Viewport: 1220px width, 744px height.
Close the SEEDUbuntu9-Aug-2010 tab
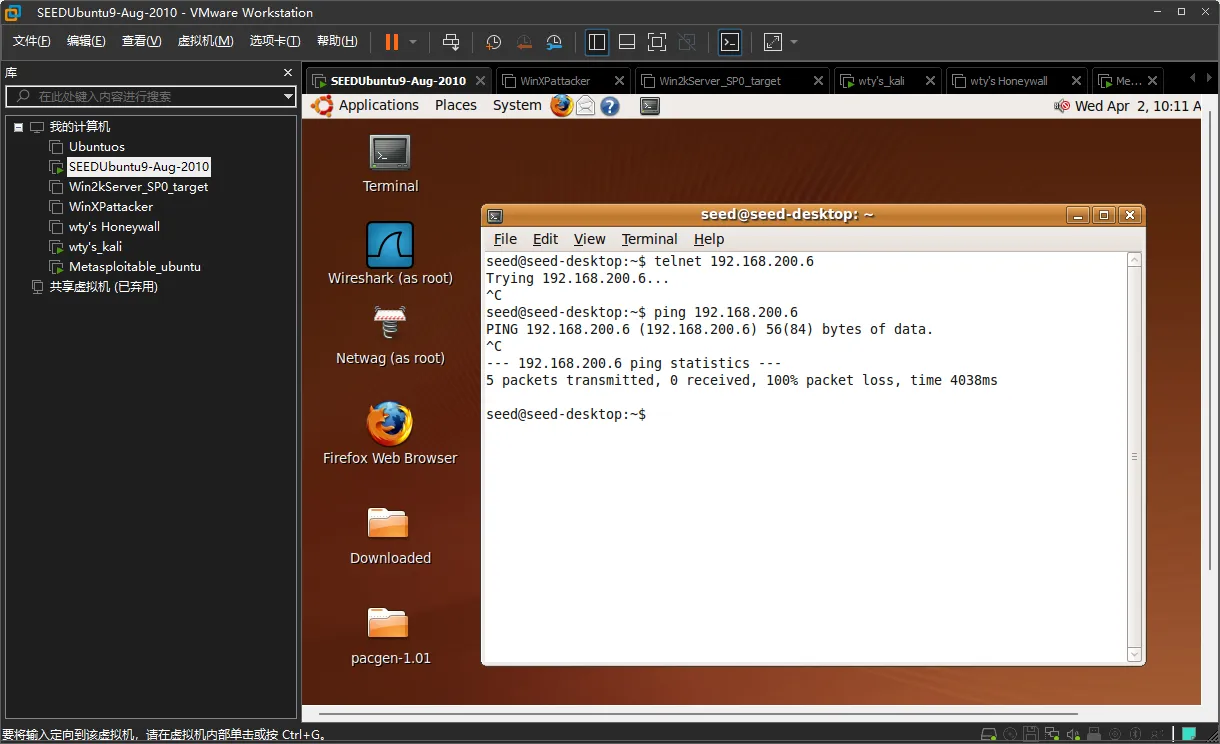tap(480, 81)
